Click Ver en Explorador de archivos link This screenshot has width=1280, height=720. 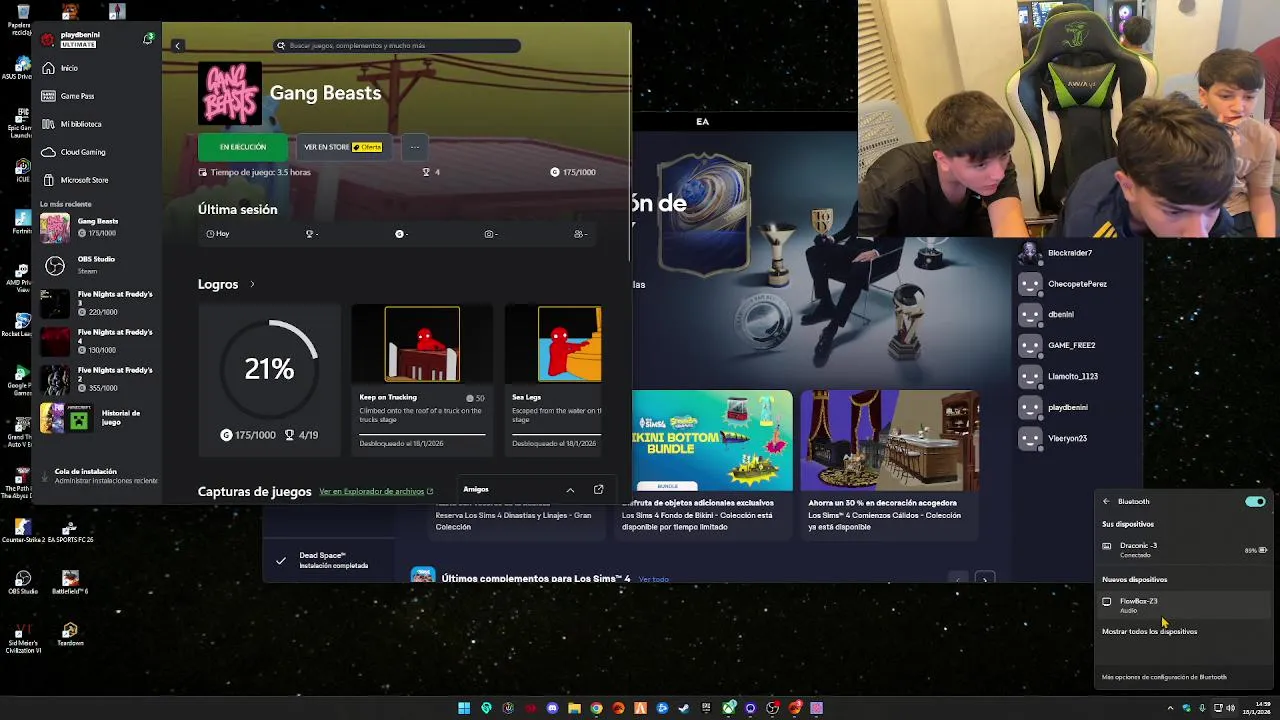tap(376, 492)
